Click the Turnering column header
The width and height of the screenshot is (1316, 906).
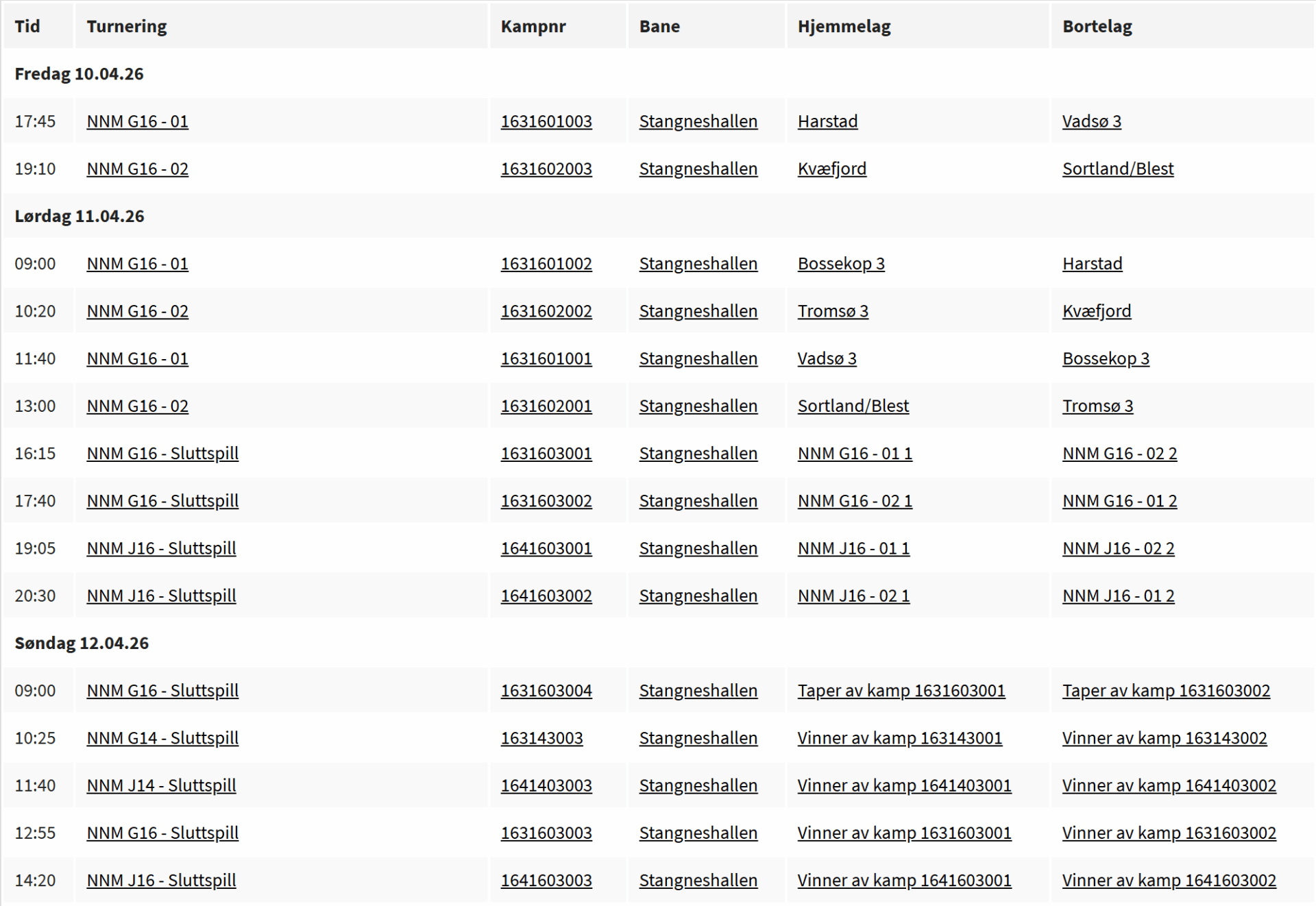[127, 27]
